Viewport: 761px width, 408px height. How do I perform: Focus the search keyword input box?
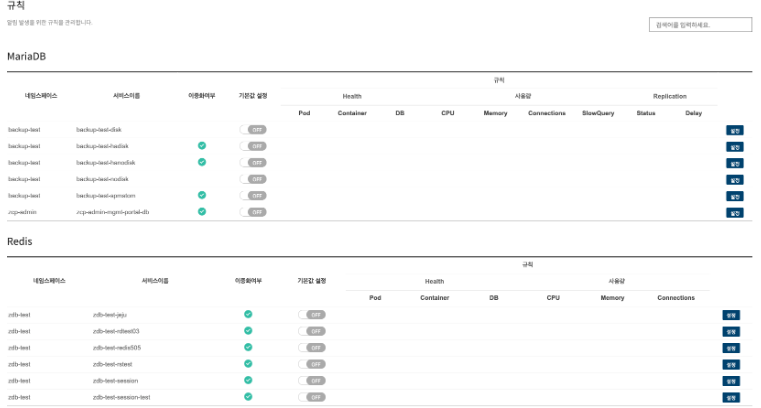point(700,25)
